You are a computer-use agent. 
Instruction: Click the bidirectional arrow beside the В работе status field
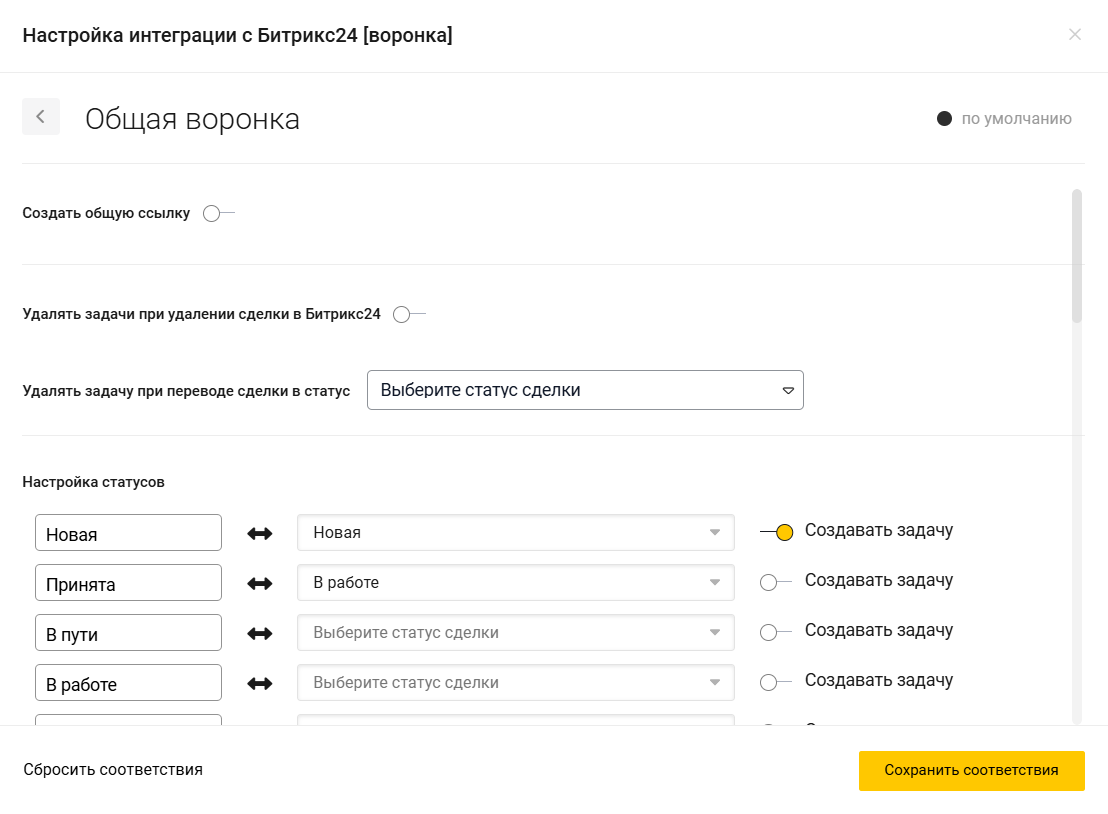pyautogui.click(x=260, y=683)
